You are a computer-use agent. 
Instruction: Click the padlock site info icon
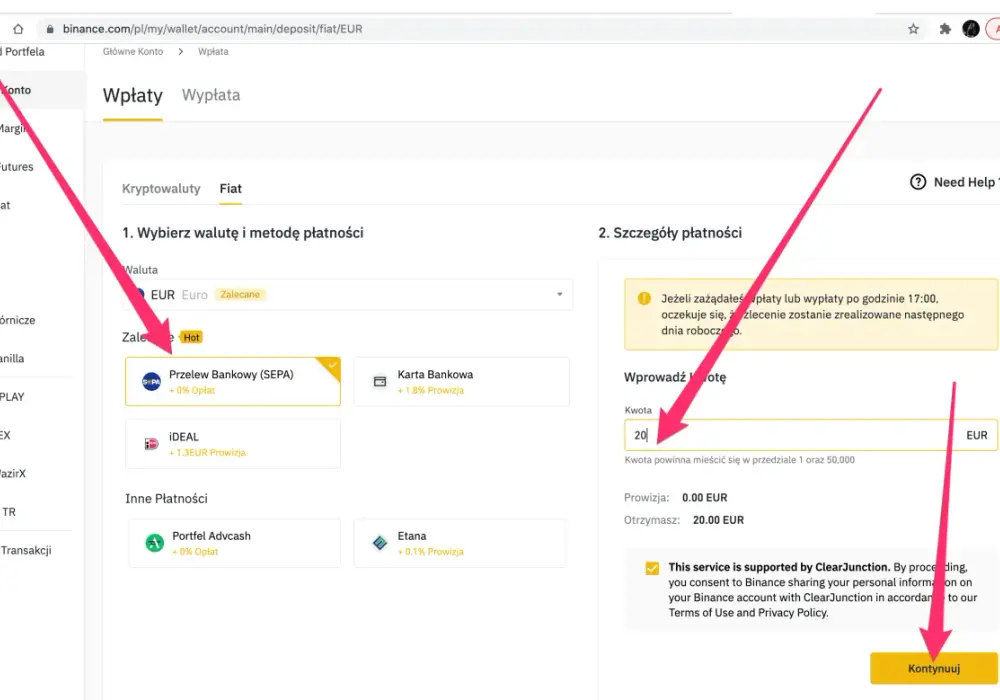pyautogui.click(x=50, y=29)
